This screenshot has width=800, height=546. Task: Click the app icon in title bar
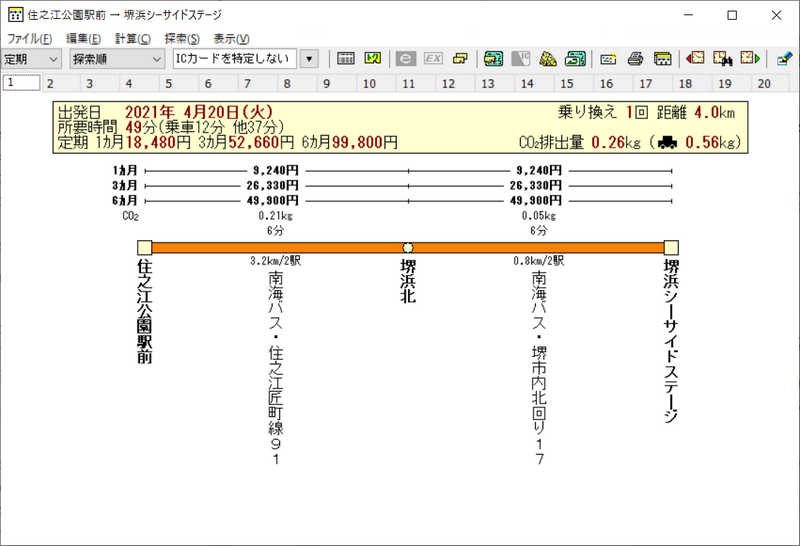point(15,15)
